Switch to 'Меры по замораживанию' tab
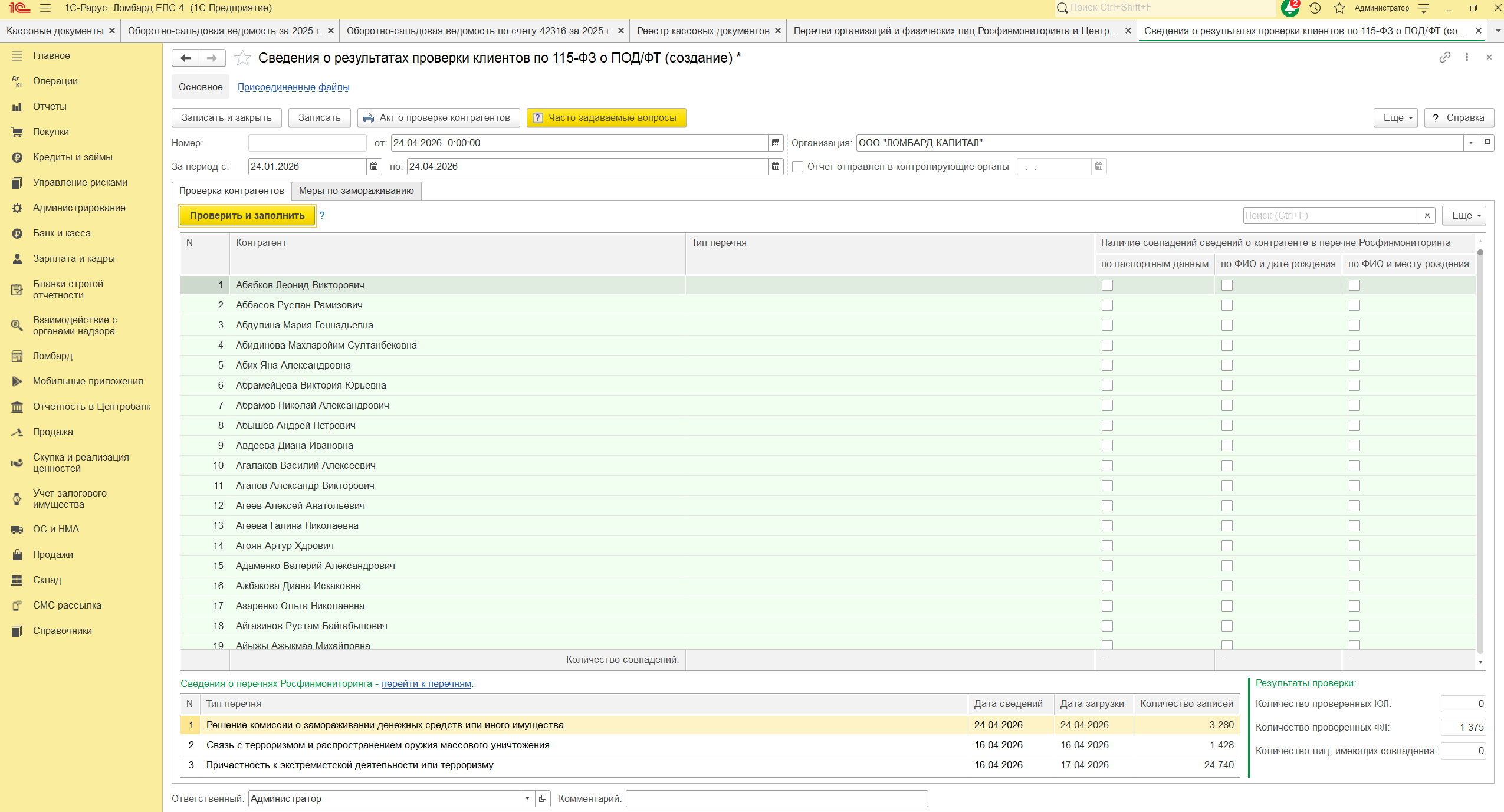Screen dimensions: 1504x812 coord(356,190)
